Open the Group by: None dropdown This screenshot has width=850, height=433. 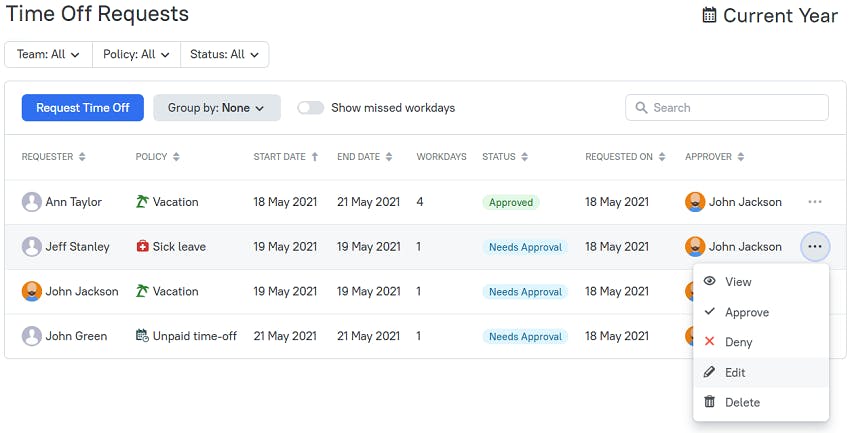pos(217,108)
